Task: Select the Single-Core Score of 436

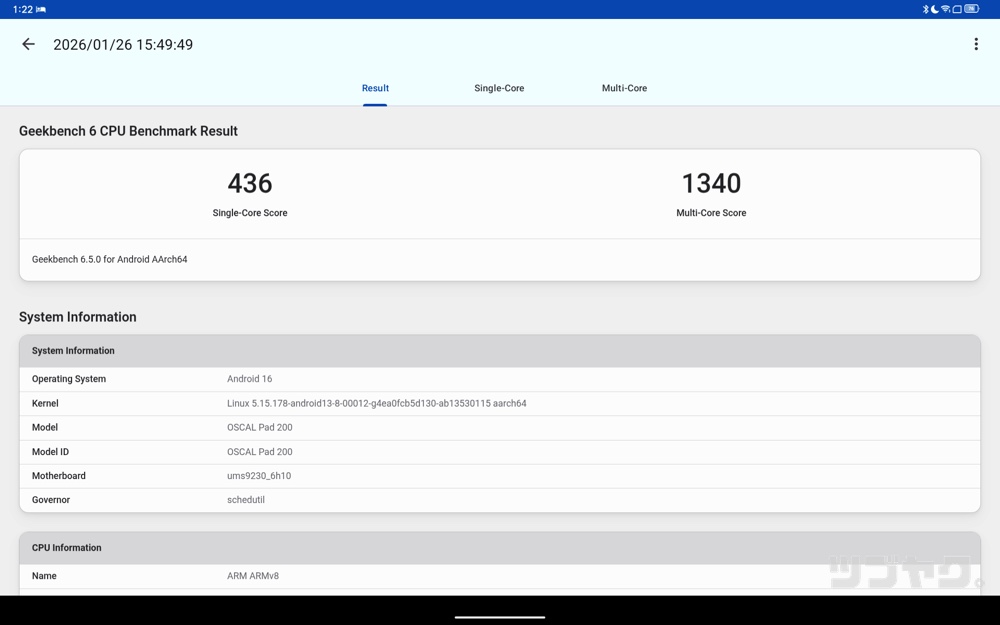Action: [x=250, y=184]
